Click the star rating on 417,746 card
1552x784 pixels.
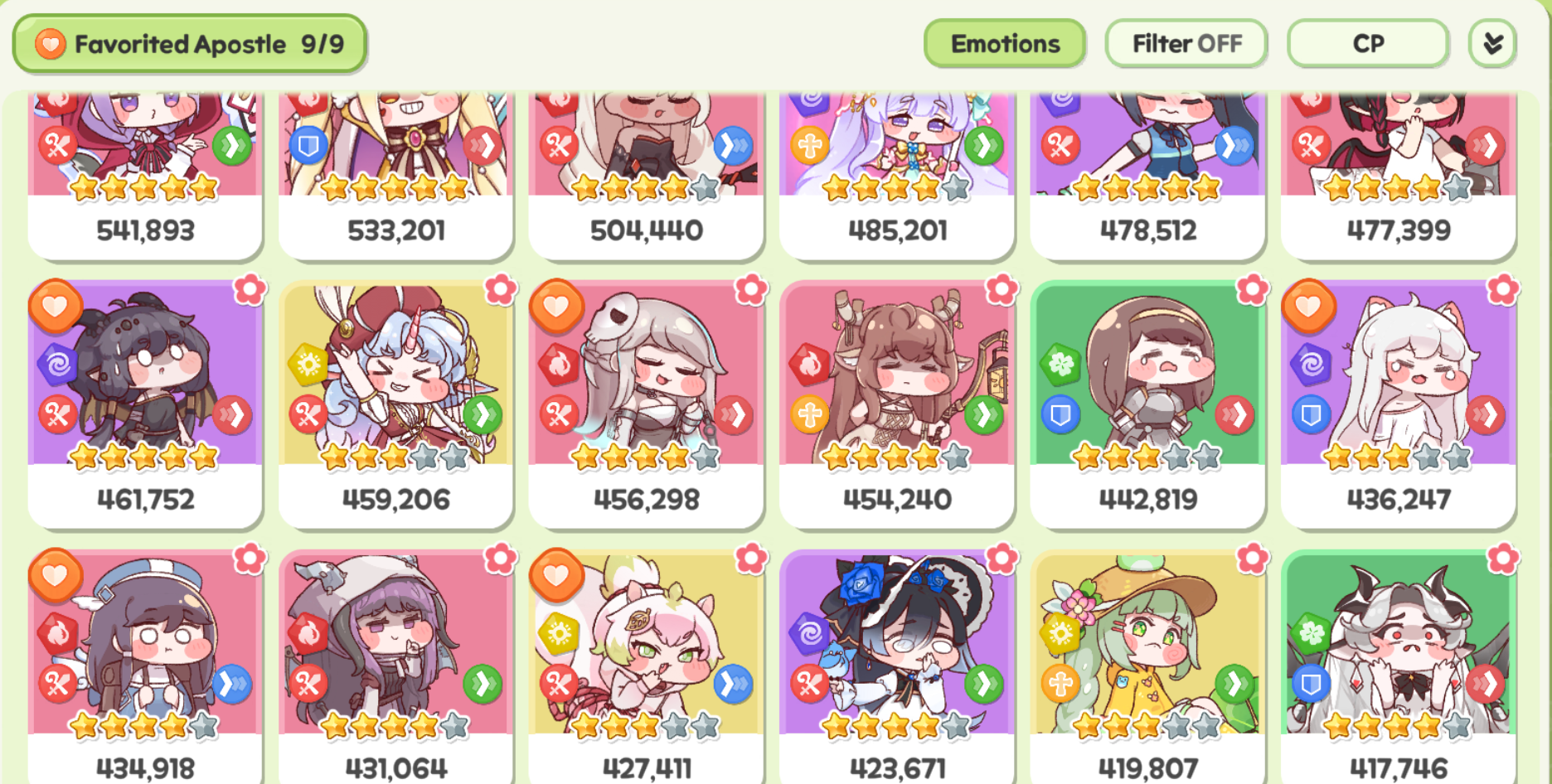pos(1398,727)
